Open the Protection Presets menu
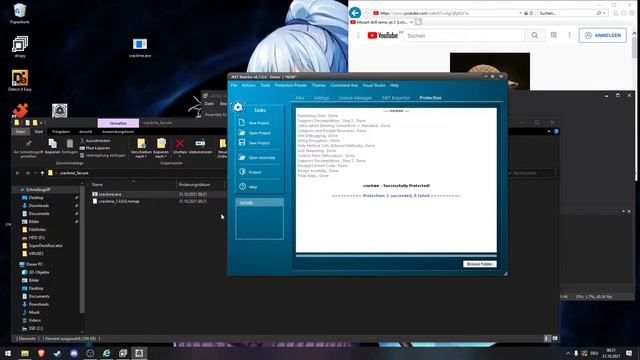Screen dimensions: 640x360 click(291, 85)
